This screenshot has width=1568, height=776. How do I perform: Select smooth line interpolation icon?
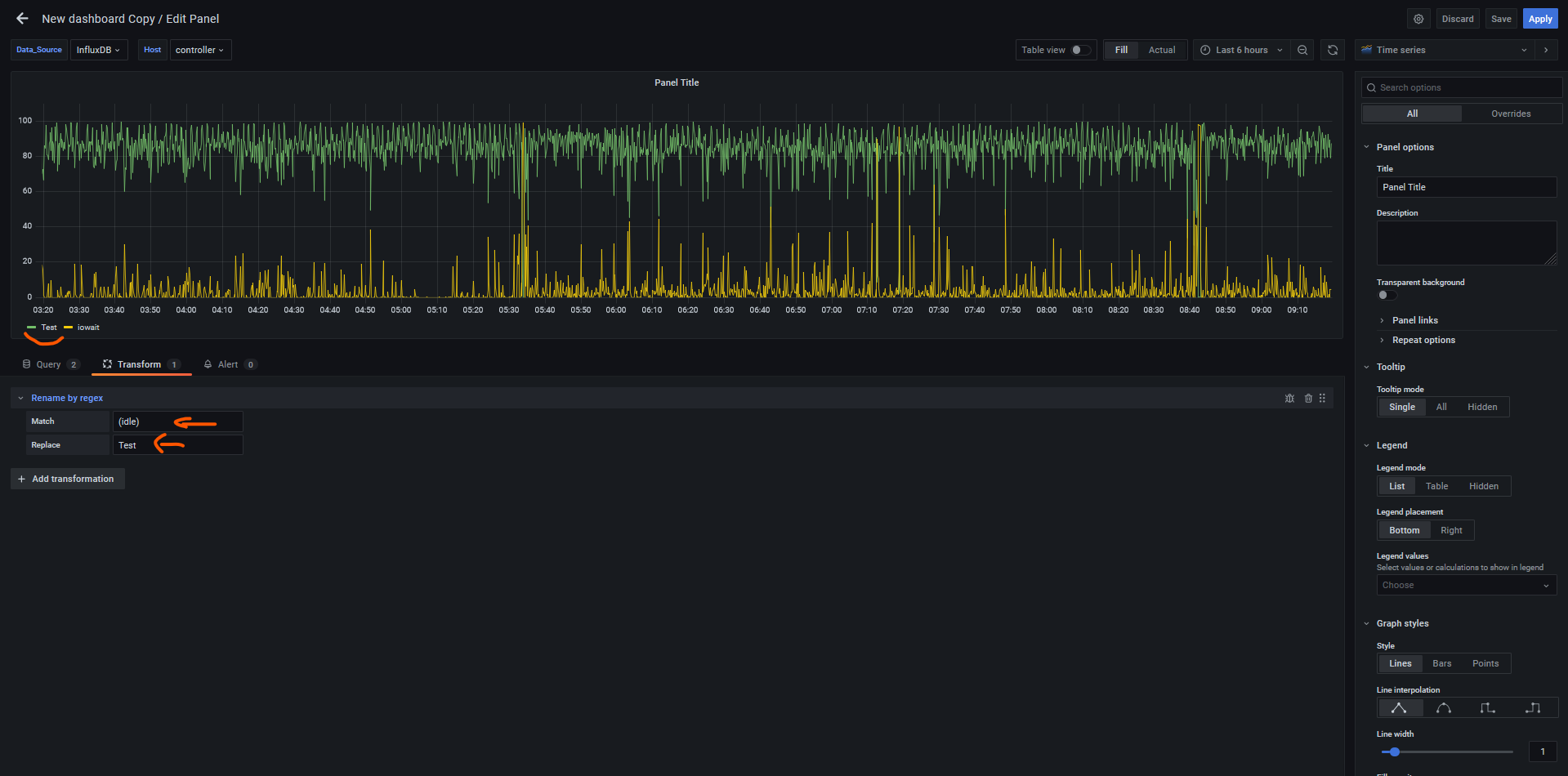coord(1444,708)
